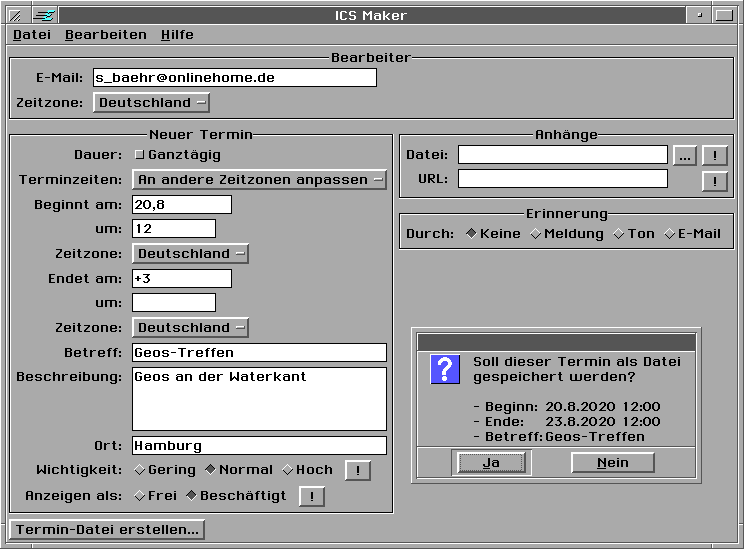The height and width of the screenshot is (549, 744).
Task: Click the exclamation button next to Anzeigen als
Action: tap(312, 496)
